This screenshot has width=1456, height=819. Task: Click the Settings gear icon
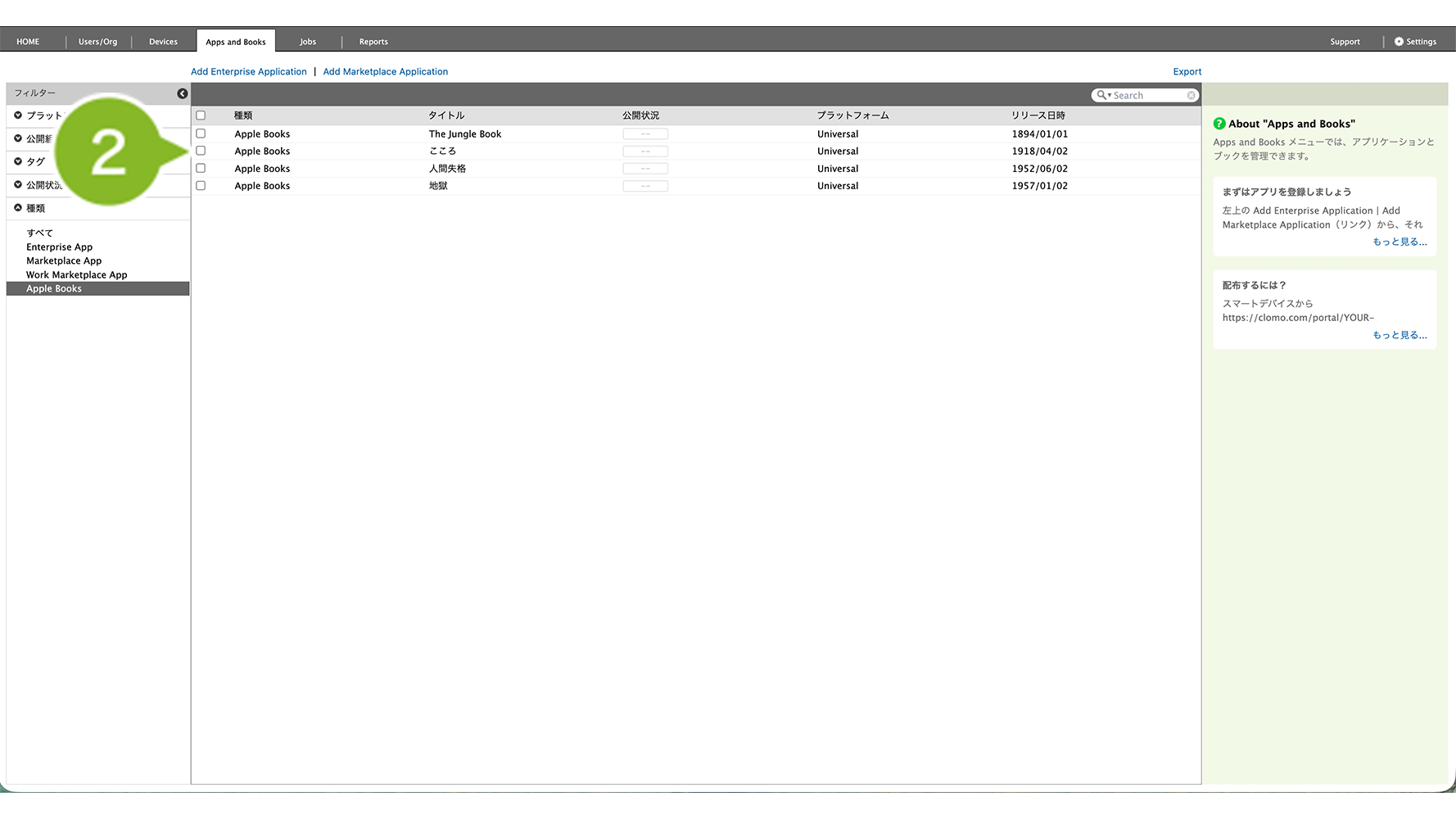click(x=1399, y=42)
